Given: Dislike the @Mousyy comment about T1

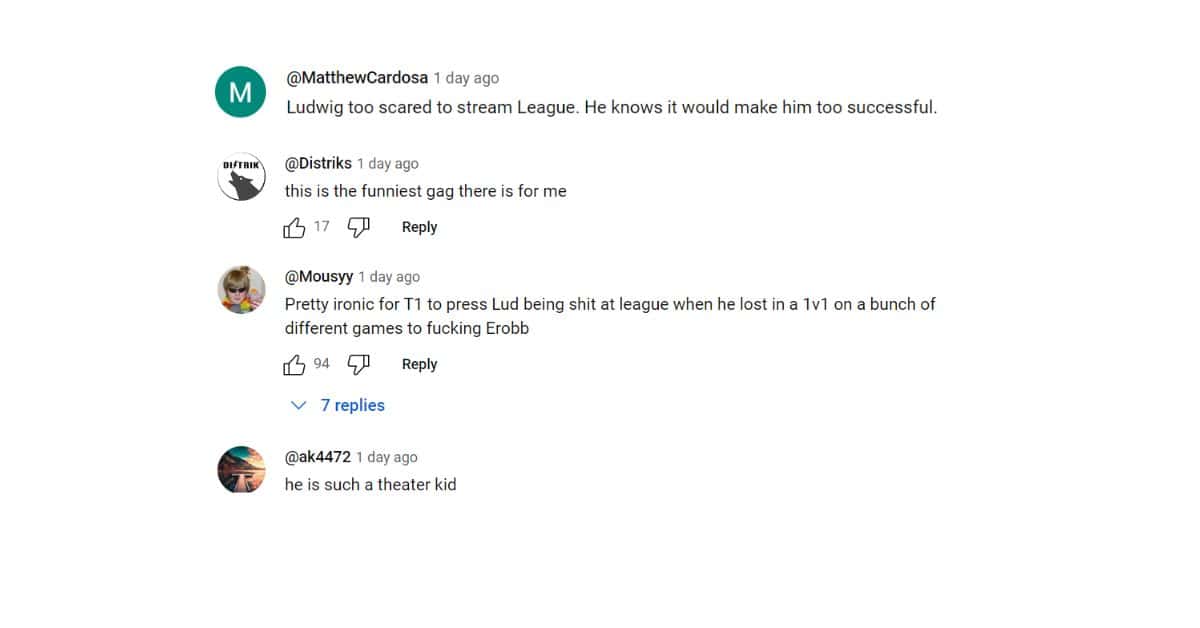Looking at the screenshot, I should pyautogui.click(x=359, y=365).
